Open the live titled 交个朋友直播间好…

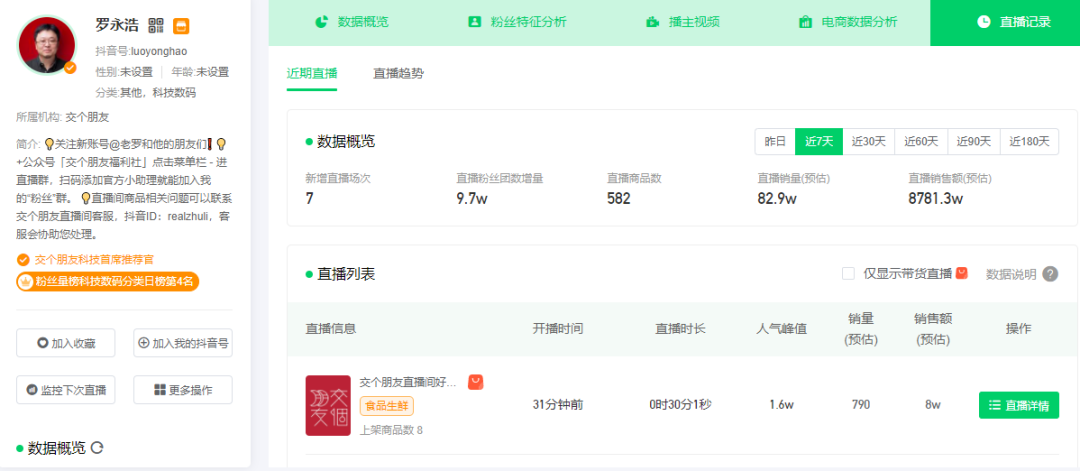(x=407, y=383)
